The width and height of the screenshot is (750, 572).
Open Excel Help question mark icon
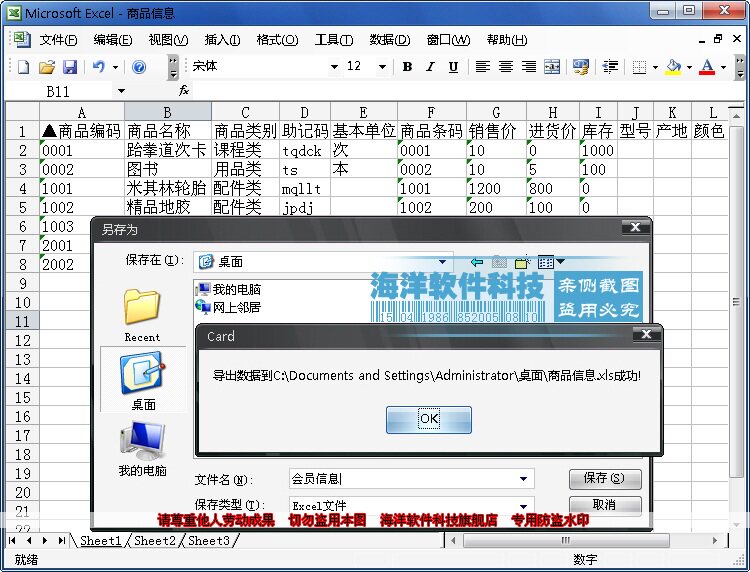pos(139,67)
